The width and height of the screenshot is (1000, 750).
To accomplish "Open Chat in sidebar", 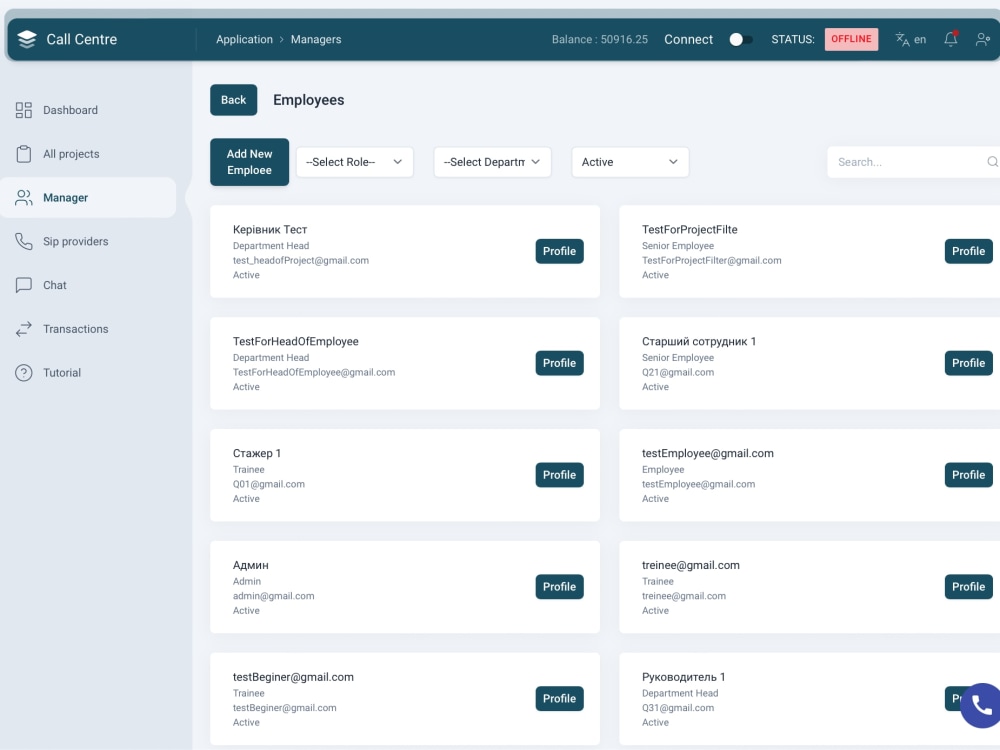I will pos(54,285).
